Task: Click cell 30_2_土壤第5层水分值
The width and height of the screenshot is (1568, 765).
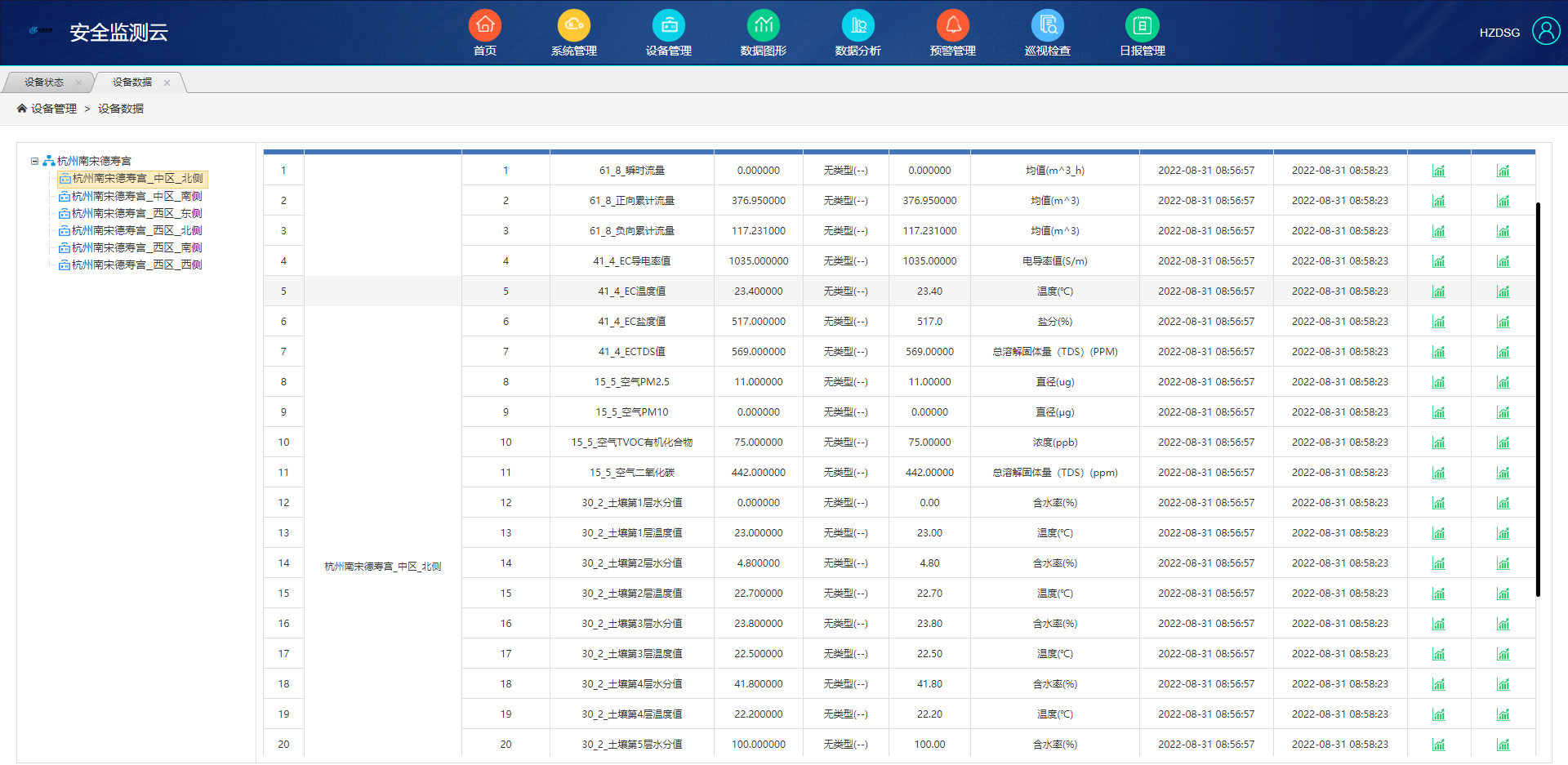Action: 632,745
